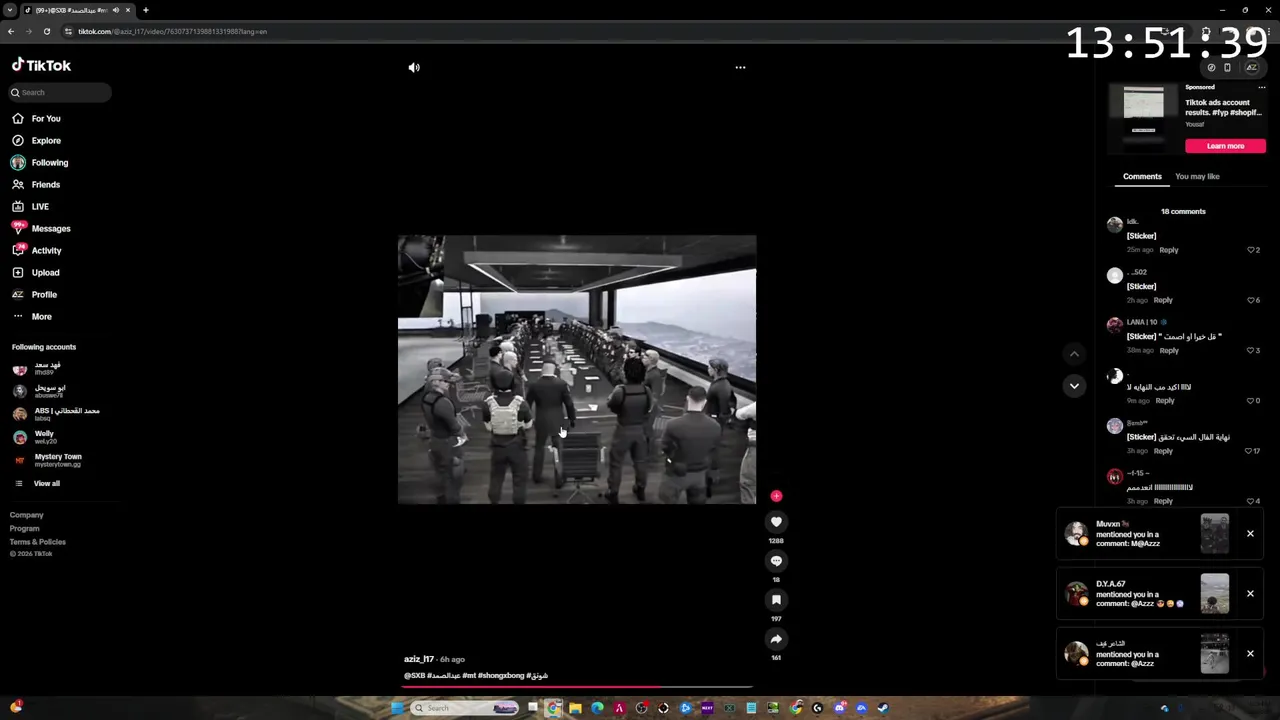Image resolution: width=1280 pixels, height=720 pixels.
Task: Follow the author with the red plus badge
Action: pyautogui.click(x=776, y=495)
